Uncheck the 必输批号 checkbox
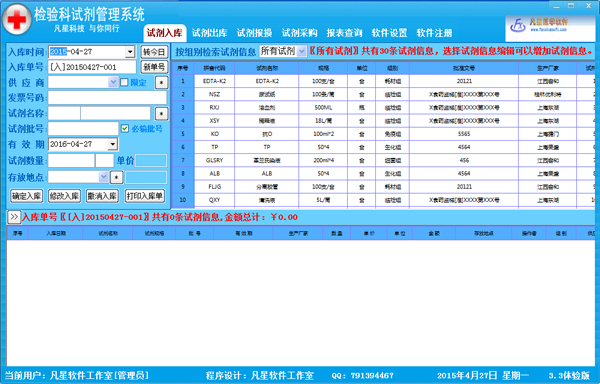600x384 pixels. pos(125,129)
